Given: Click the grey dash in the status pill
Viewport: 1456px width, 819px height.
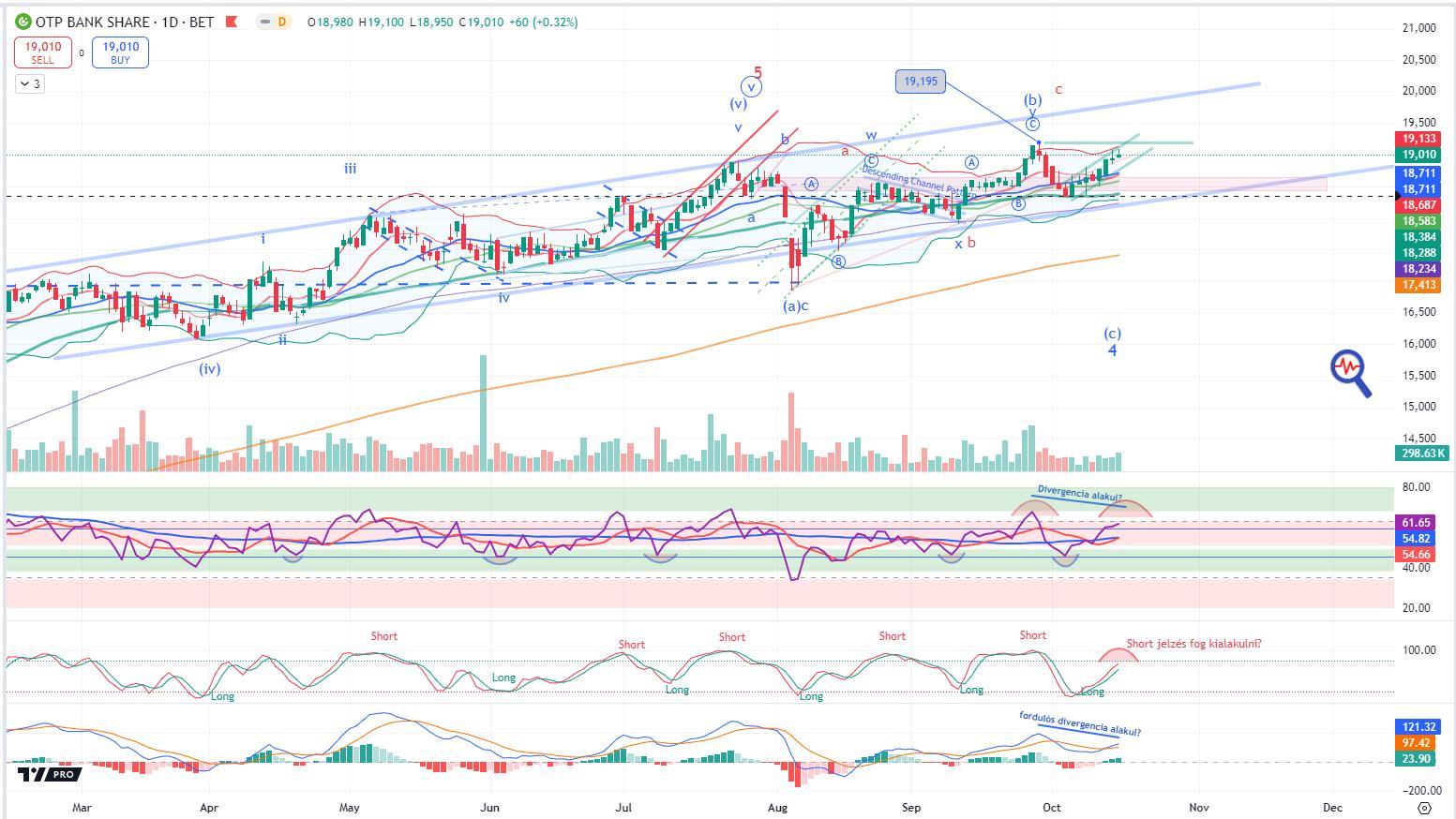Looking at the screenshot, I should [x=265, y=22].
